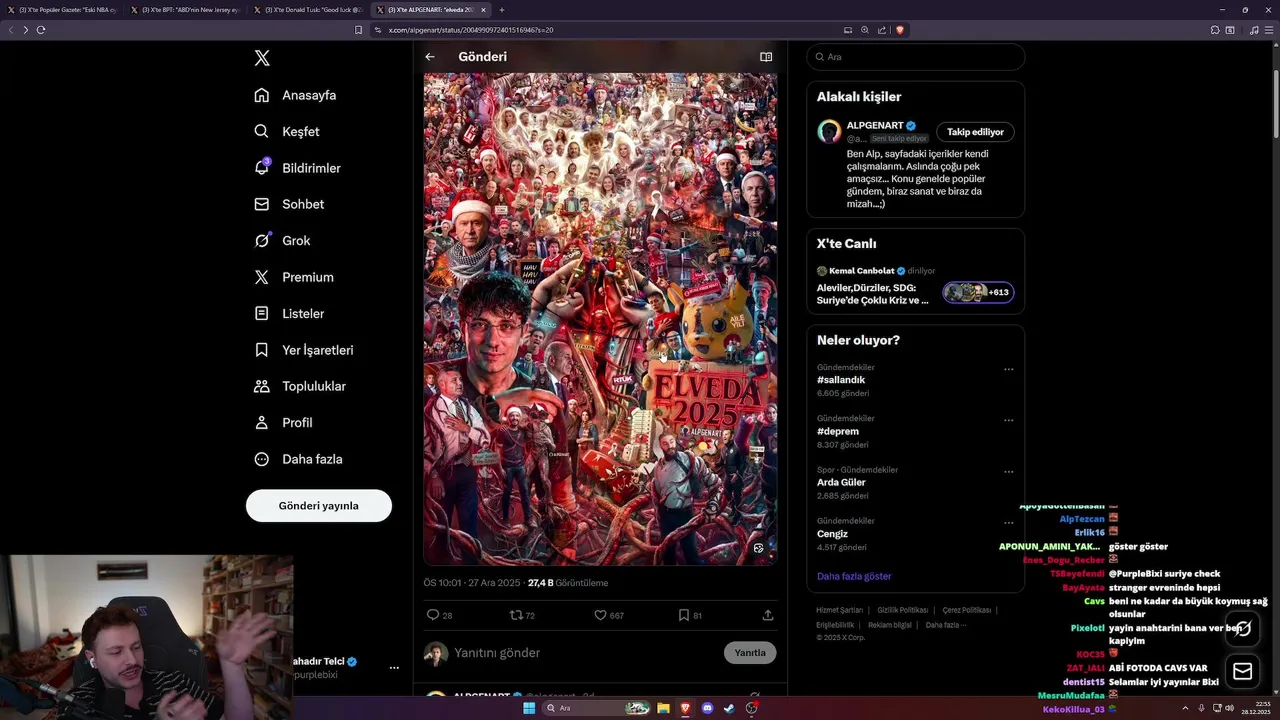
Task: Click the browser address bar URL
Action: [470, 30]
